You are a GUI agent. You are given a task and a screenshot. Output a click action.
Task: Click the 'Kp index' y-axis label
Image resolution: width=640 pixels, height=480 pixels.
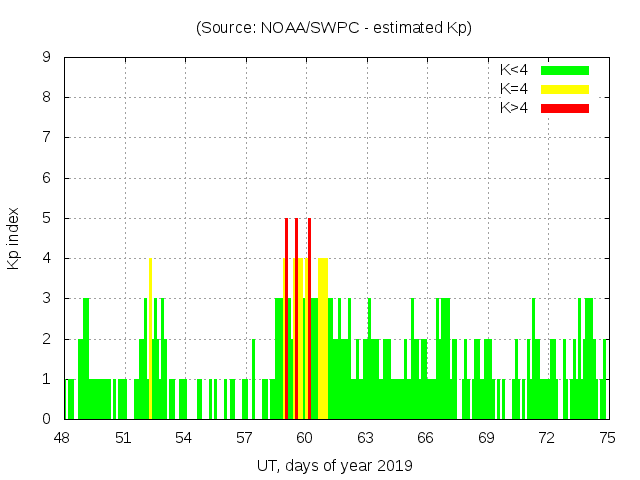[14, 238]
